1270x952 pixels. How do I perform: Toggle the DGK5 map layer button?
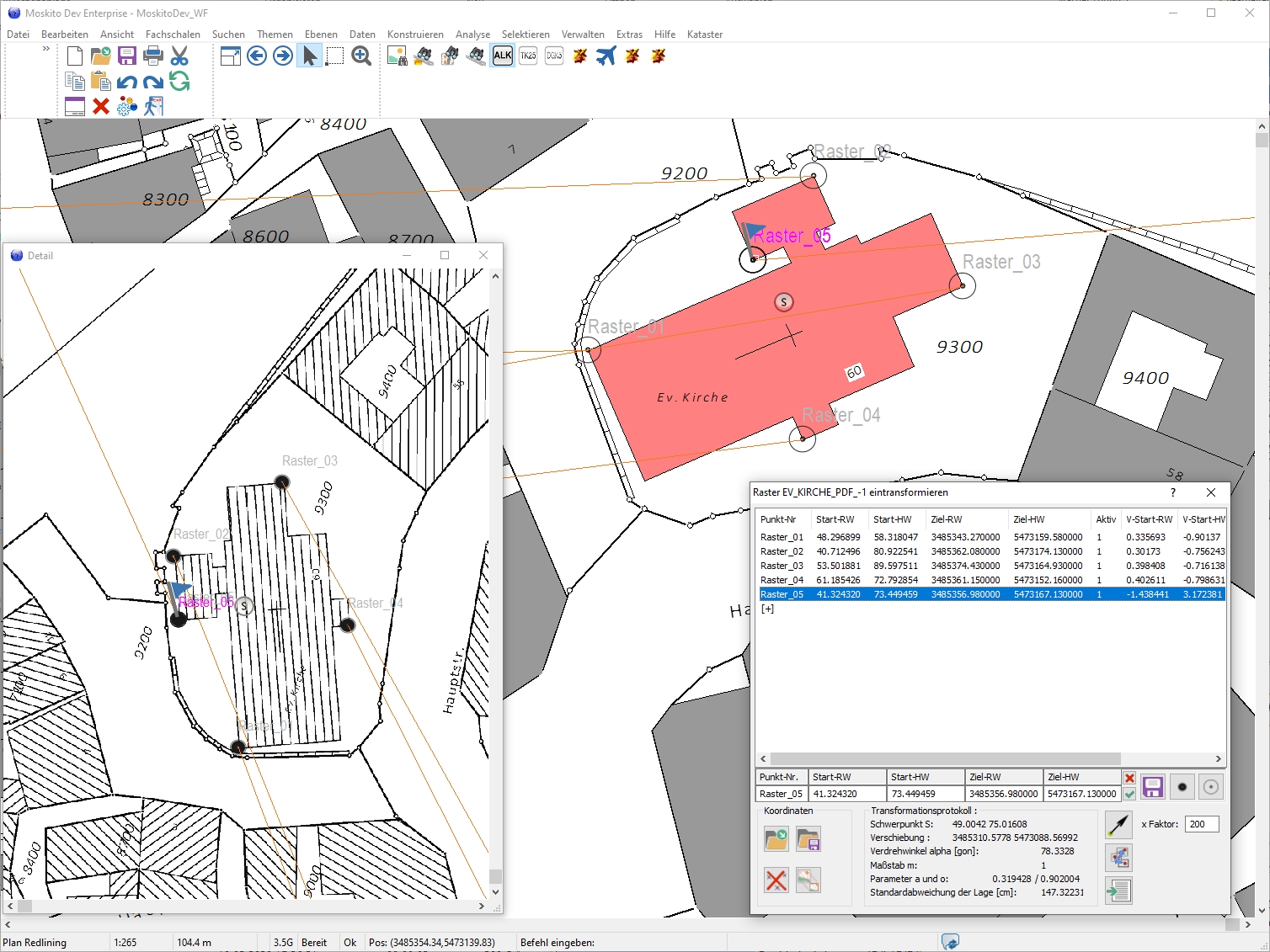[x=554, y=56]
